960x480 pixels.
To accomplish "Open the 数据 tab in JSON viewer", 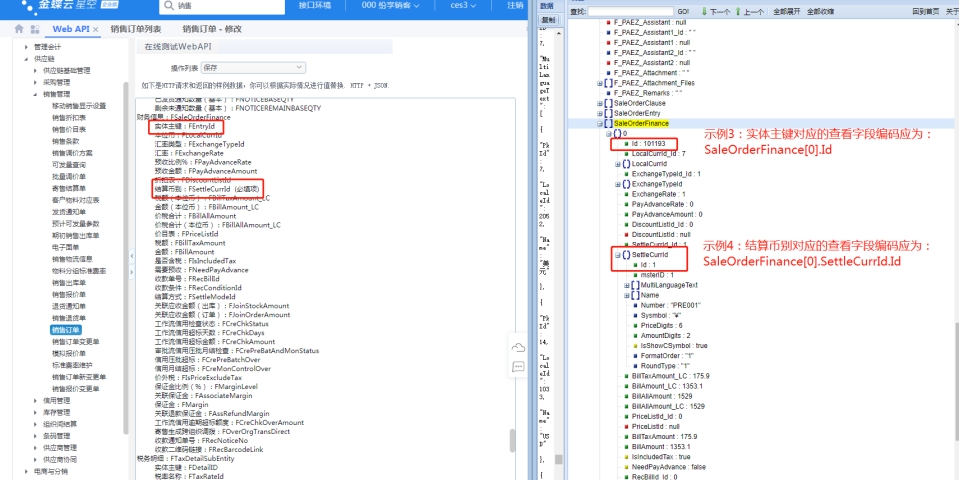I will [x=547, y=6].
